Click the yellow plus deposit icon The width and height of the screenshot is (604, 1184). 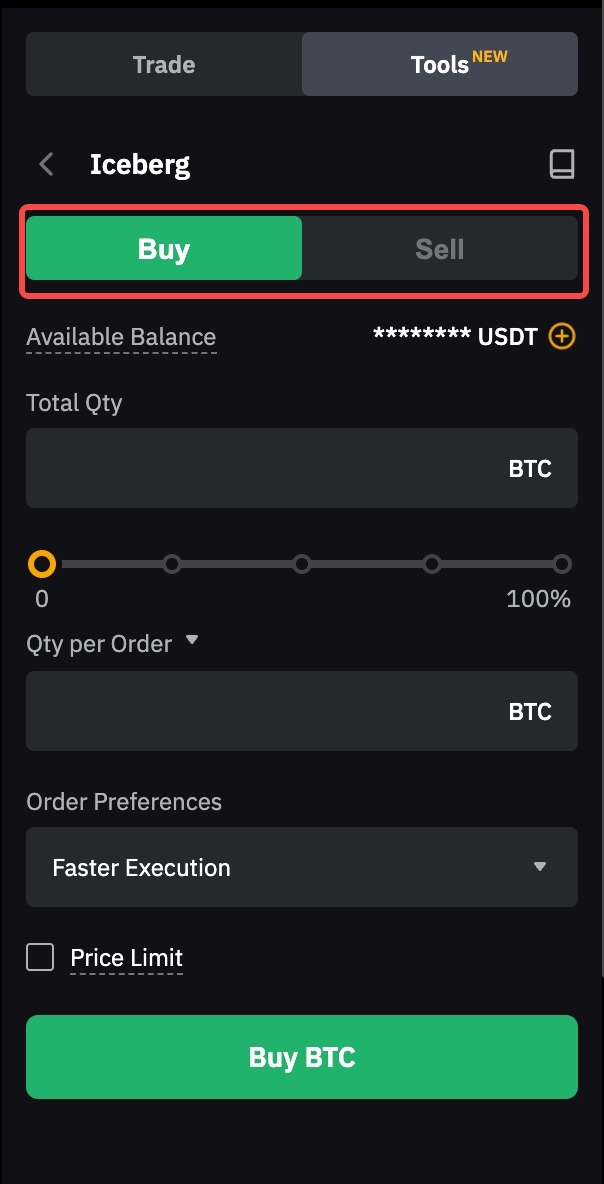(x=563, y=336)
